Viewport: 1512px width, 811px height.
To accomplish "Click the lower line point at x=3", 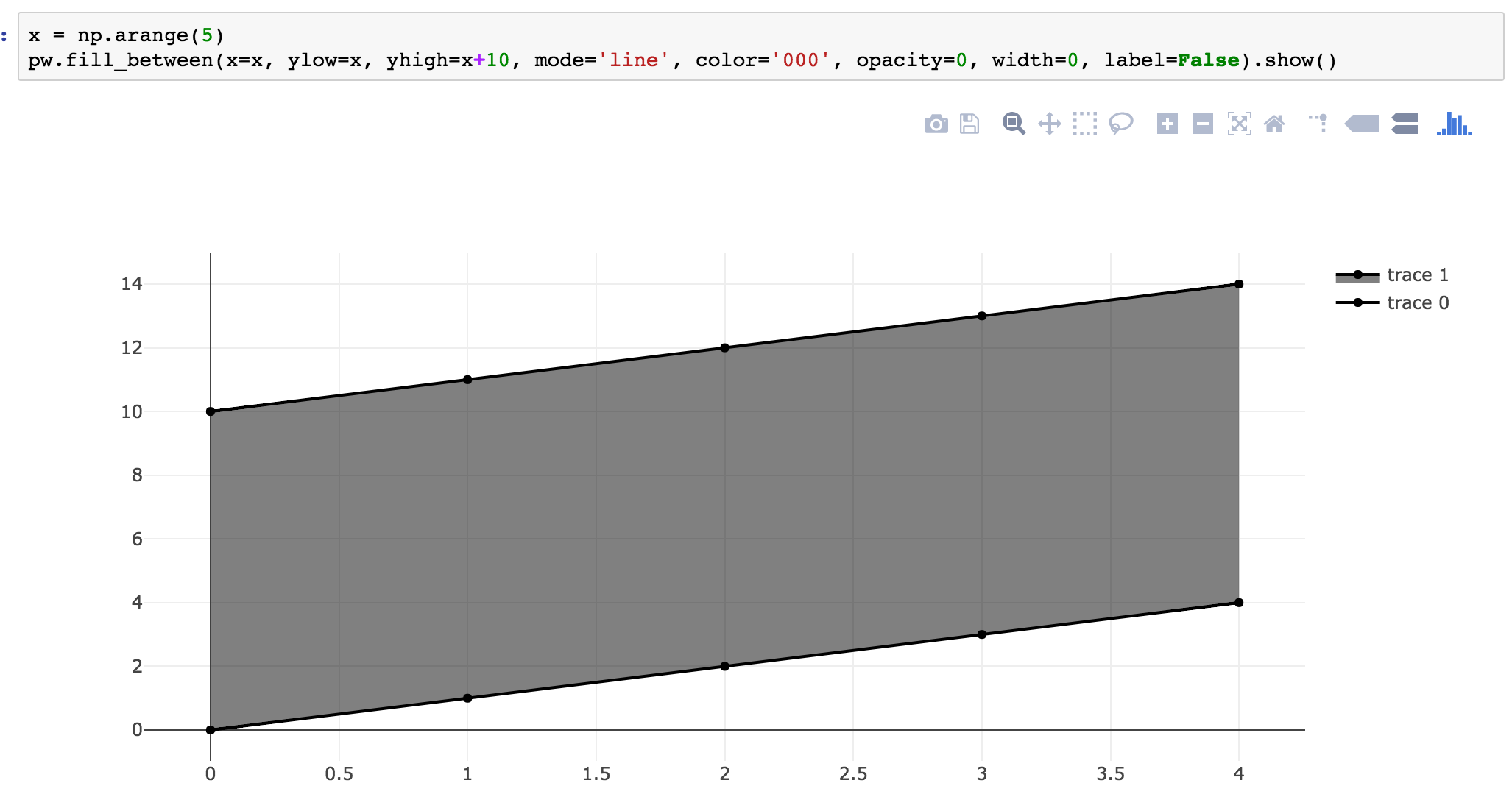I will (x=981, y=634).
